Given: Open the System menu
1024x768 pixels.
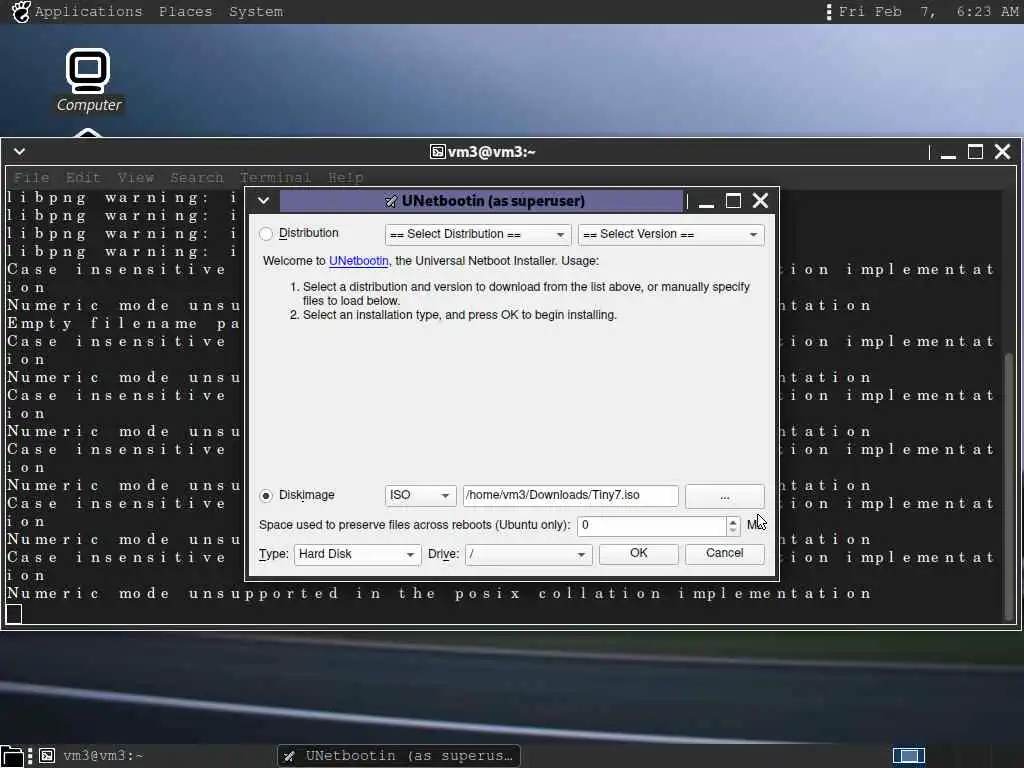Looking at the screenshot, I should [x=256, y=12].
